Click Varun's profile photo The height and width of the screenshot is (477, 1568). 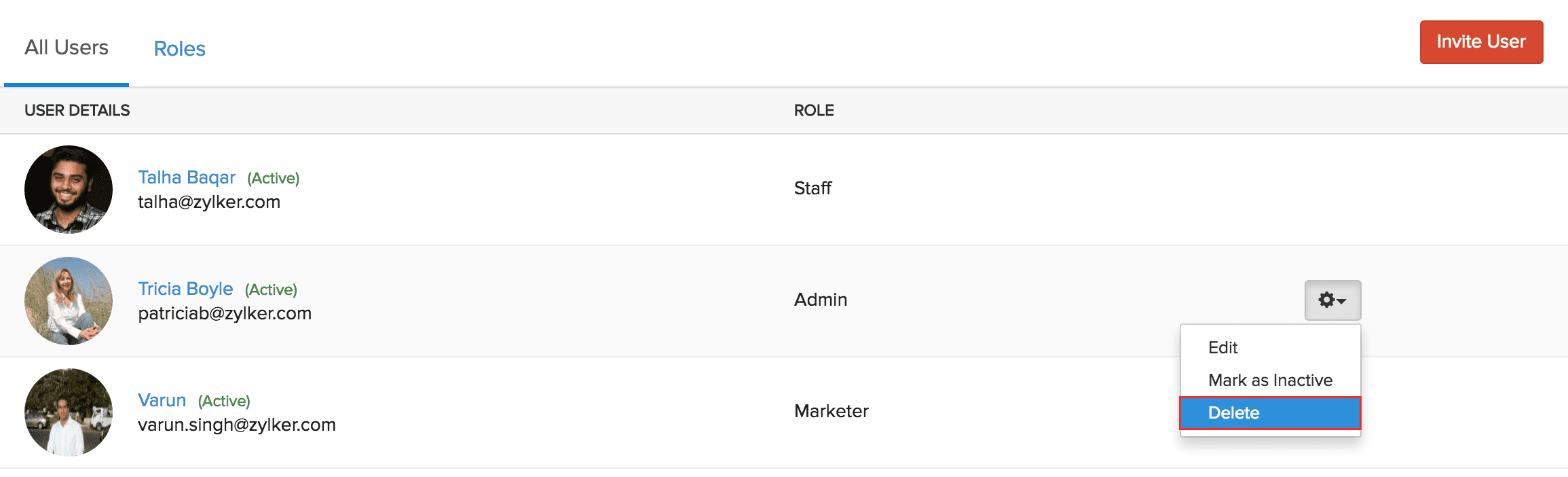[x=69, y=412]
